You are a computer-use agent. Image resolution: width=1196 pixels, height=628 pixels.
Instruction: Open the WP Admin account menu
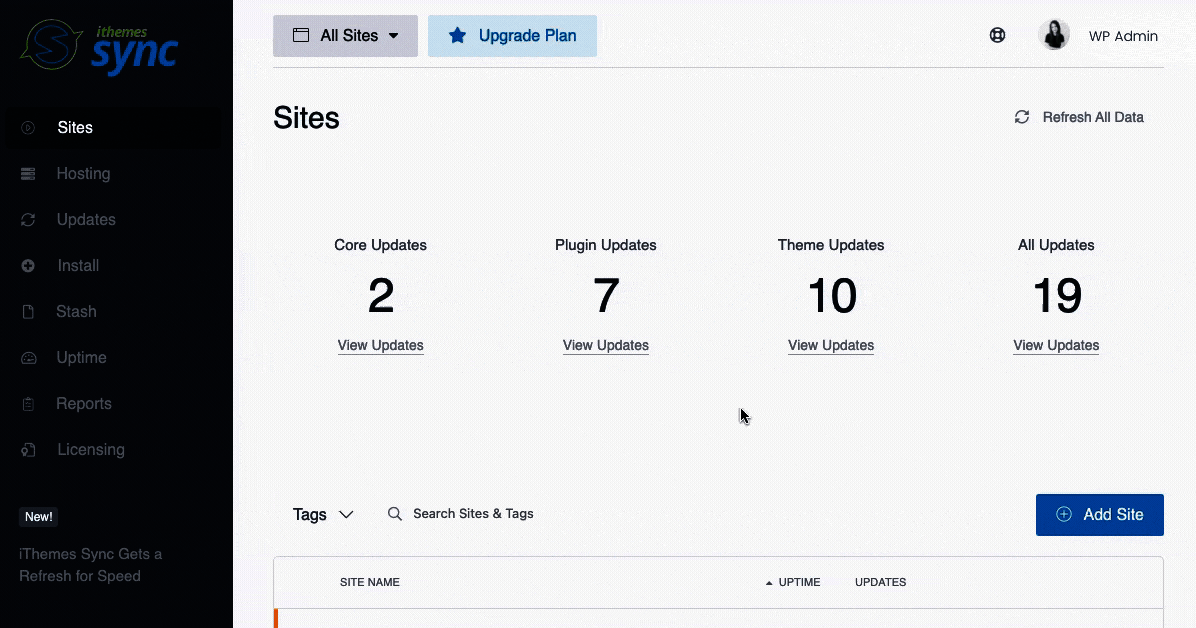click(x=1100, y=35)
